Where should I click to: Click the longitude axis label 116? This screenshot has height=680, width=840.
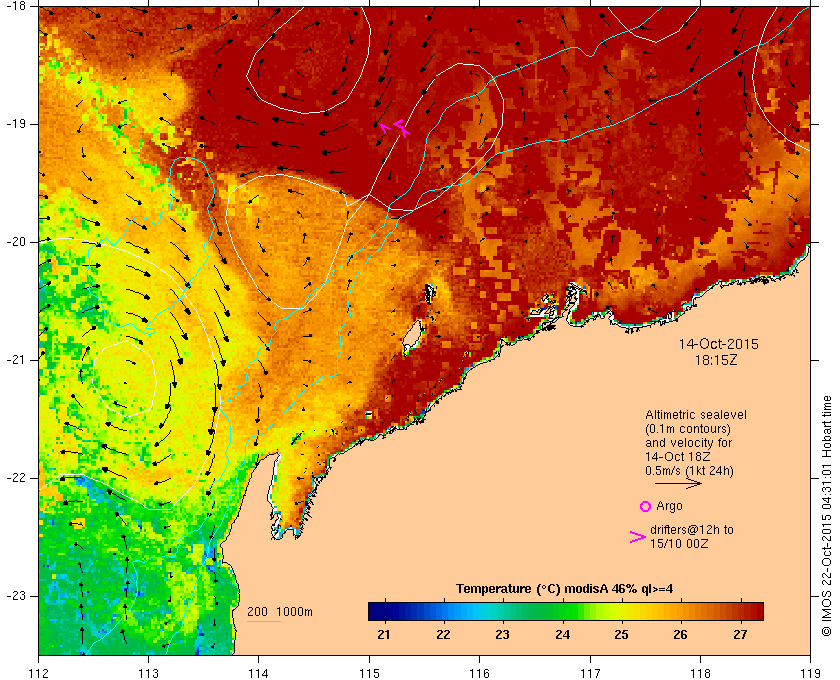pyautogui.click(x=479, y=673)
